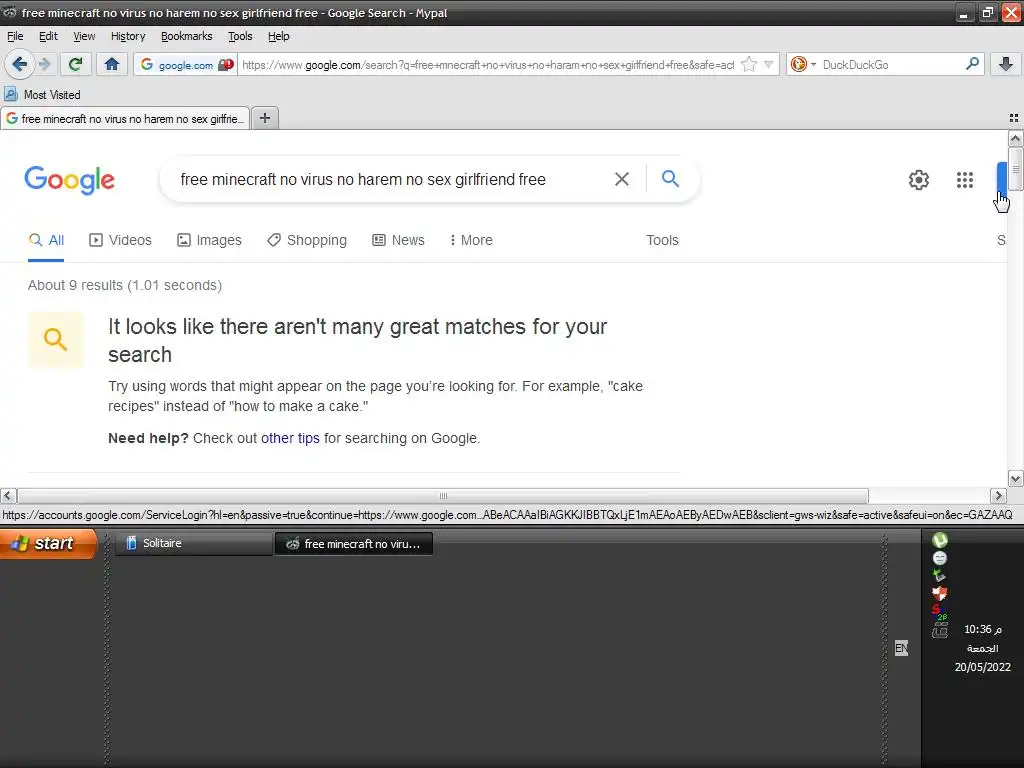The image size is (1024, 768).
Task: Click the vertical scrollbar down arrow
Action: [x=1015, y=479]
